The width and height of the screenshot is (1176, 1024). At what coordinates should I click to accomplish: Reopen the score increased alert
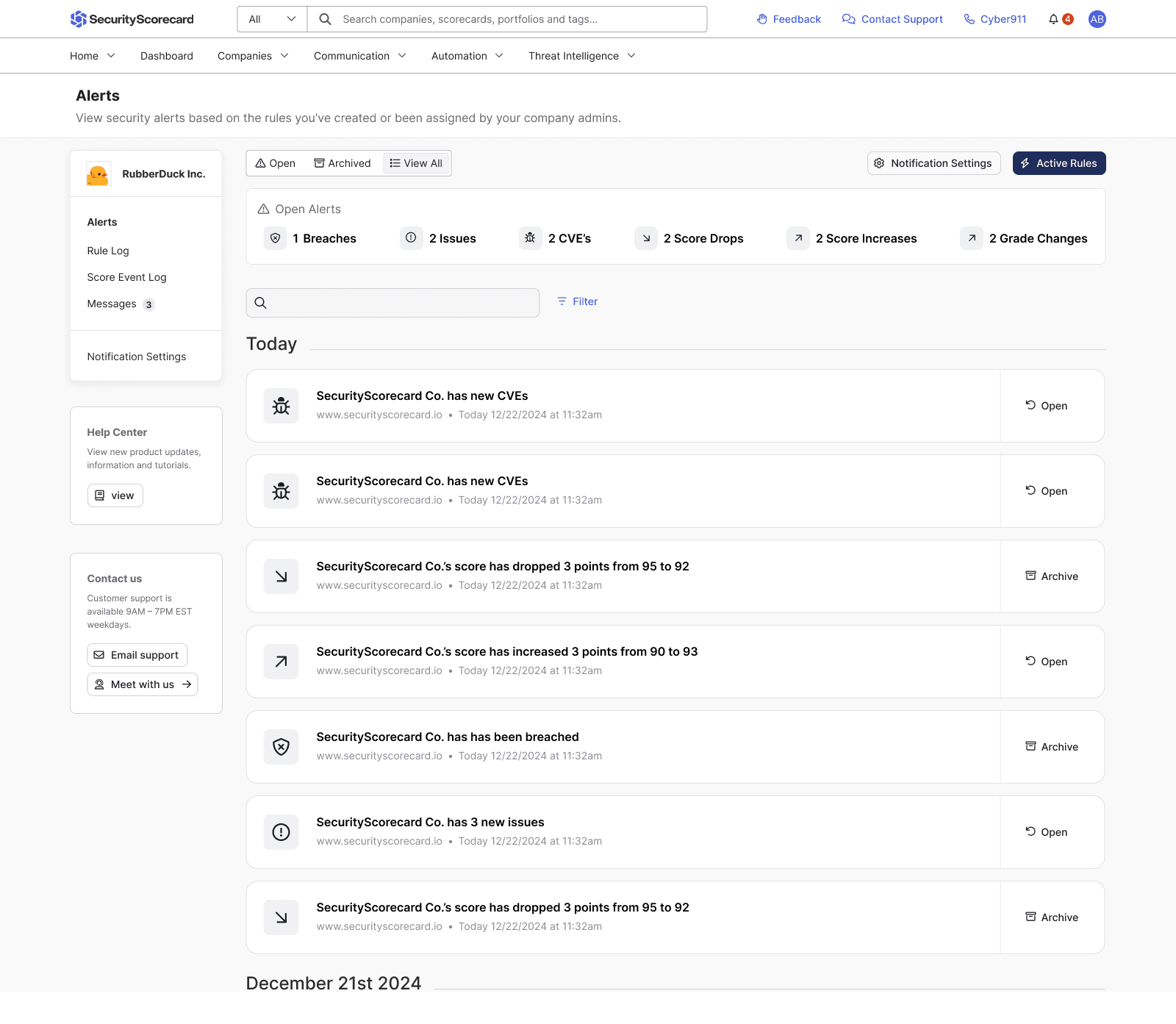(1047, 662)
